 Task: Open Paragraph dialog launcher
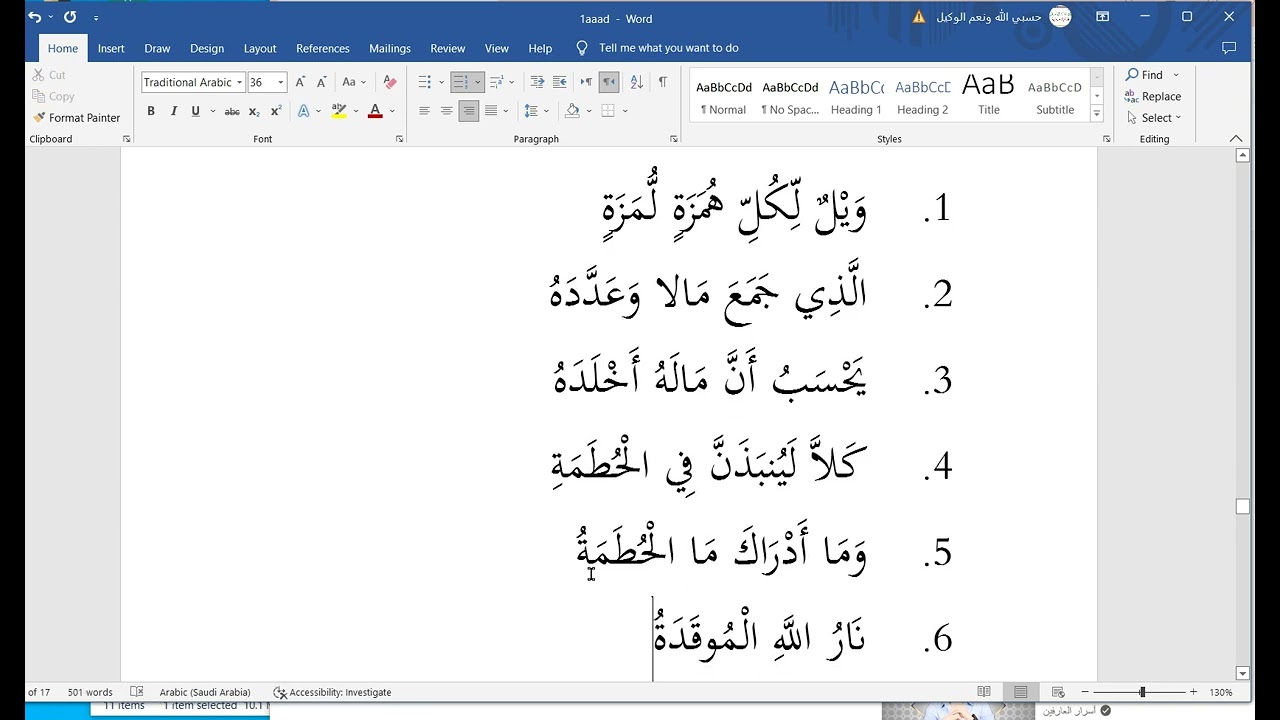click(675, 139)
